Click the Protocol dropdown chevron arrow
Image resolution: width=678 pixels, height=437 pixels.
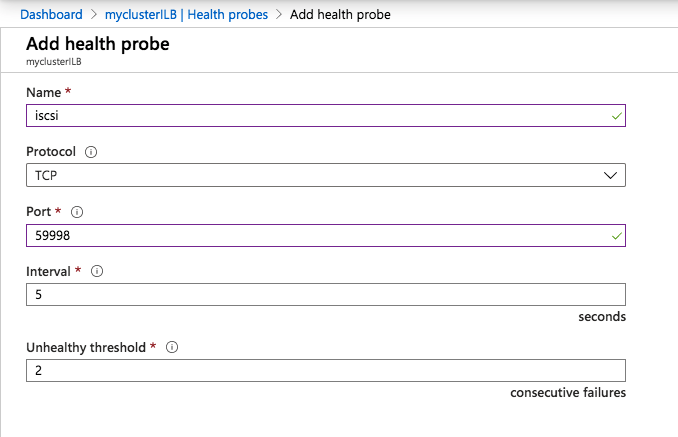(x=610, y=175)
